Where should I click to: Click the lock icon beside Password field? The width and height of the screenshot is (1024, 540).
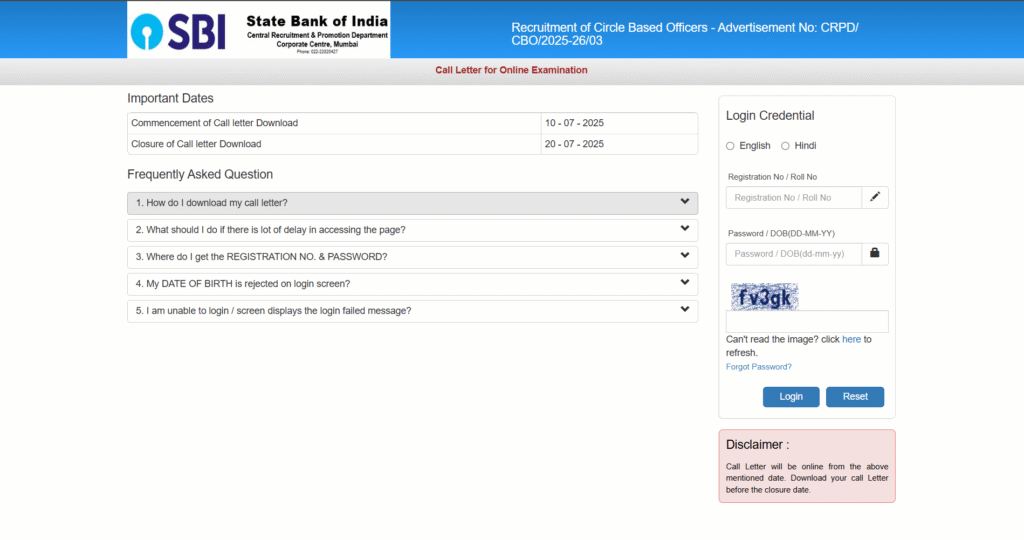(x=874, y=253)
